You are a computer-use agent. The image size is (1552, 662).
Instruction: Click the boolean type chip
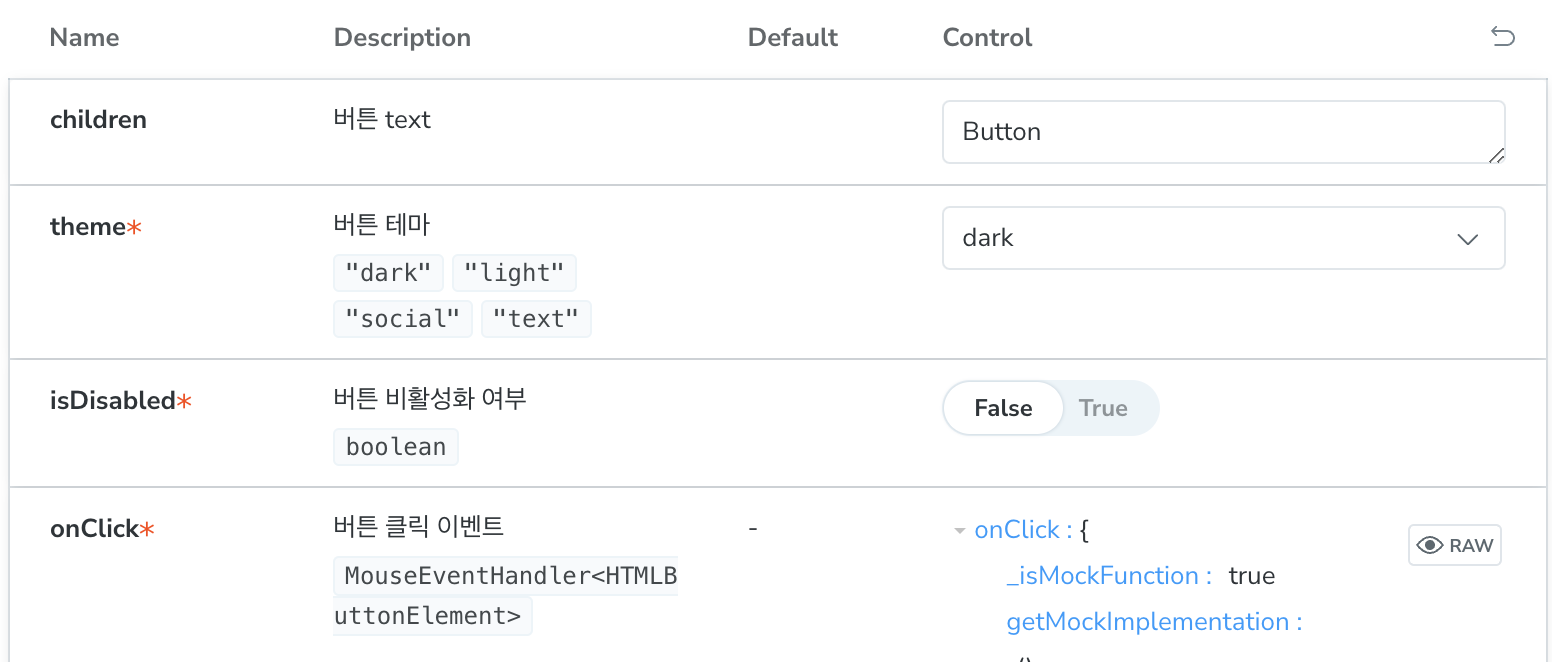coord(396,447)
